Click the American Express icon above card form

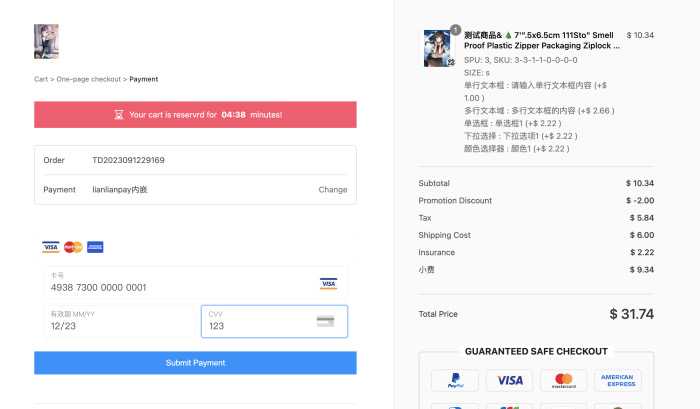point(96,247)
